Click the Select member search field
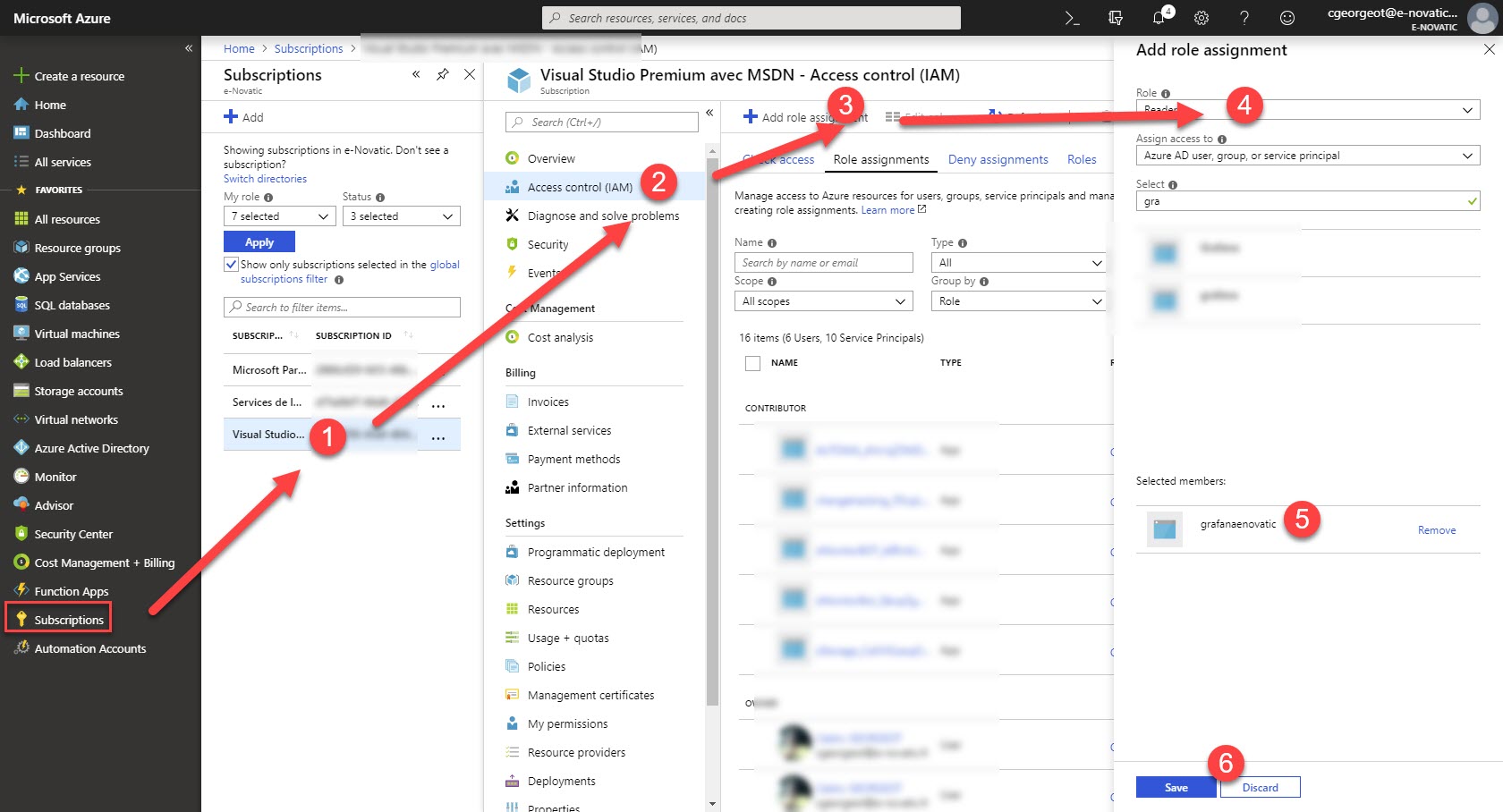This screenshot has width=1503, height=812. [1308, 201]
